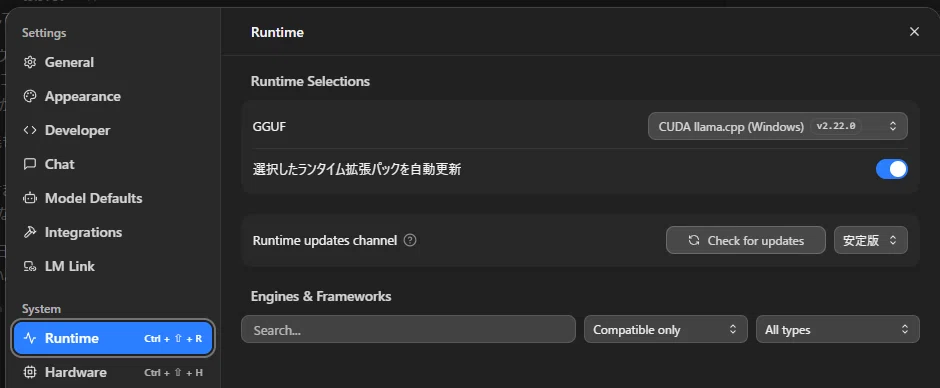940x388 pixels.
Task: Click the gear icon beside General
Action: 29,62
